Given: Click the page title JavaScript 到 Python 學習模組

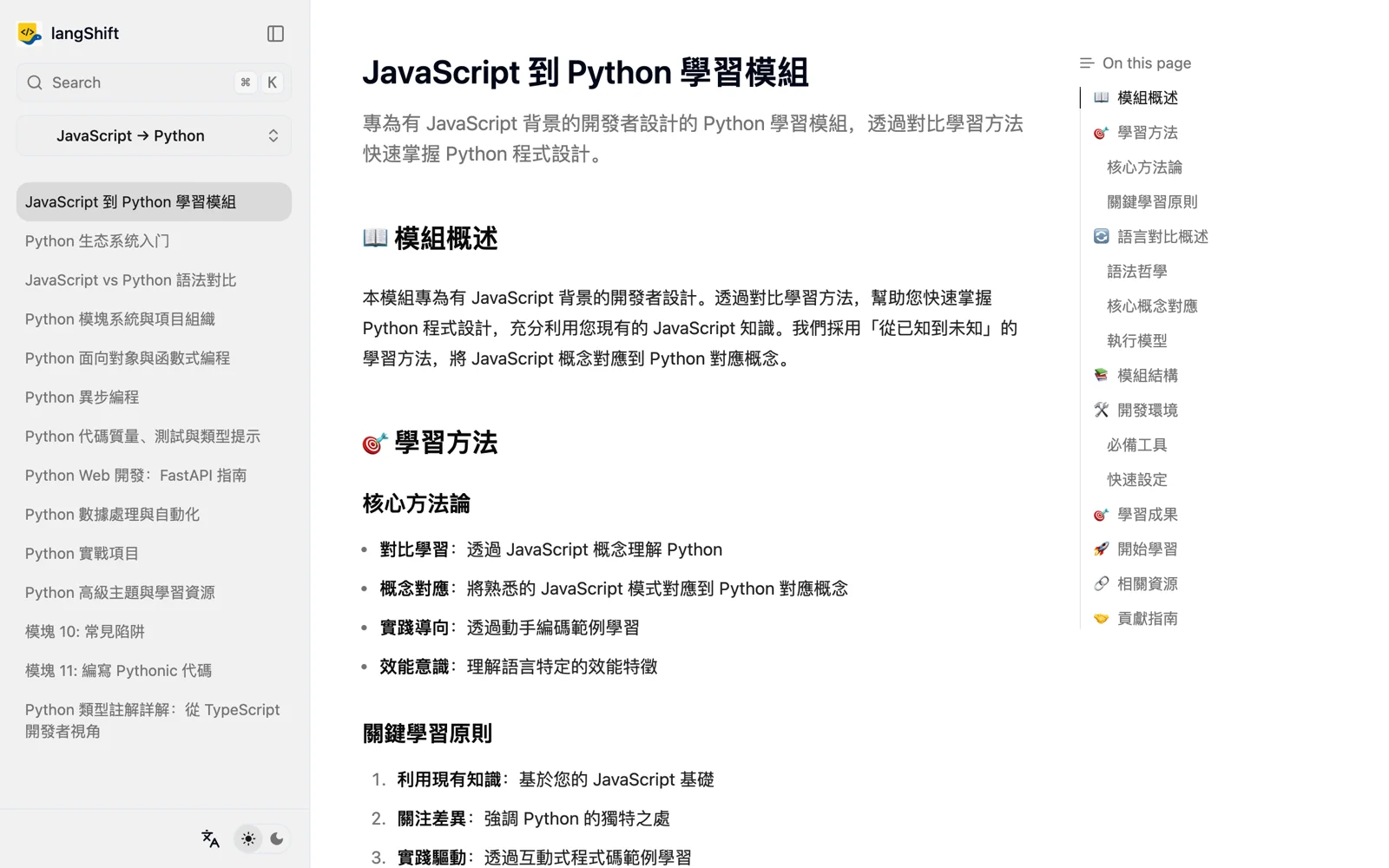Looking at the screenshot, I should [585, 72].
